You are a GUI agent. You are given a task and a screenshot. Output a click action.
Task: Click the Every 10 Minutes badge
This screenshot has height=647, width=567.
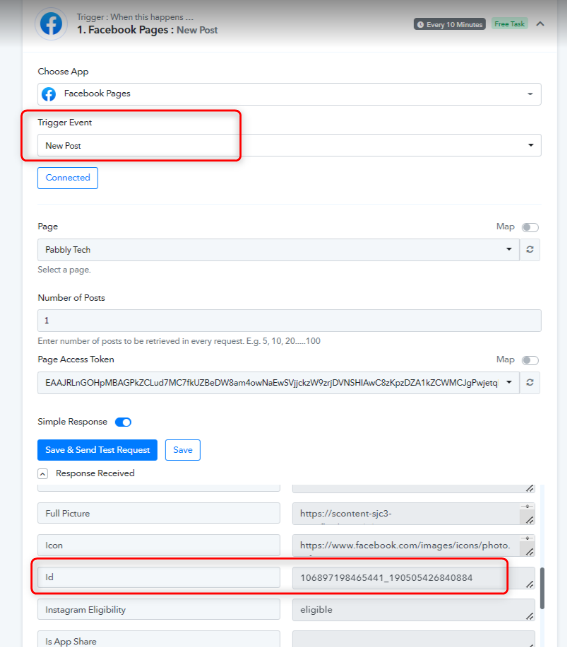tap(450, 24)
